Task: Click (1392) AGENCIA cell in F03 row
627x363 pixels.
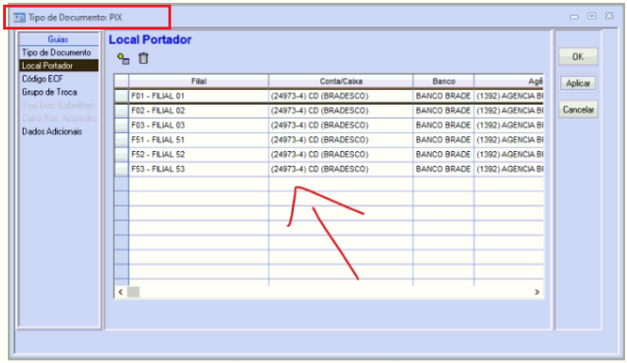Action: pos(509,125)
